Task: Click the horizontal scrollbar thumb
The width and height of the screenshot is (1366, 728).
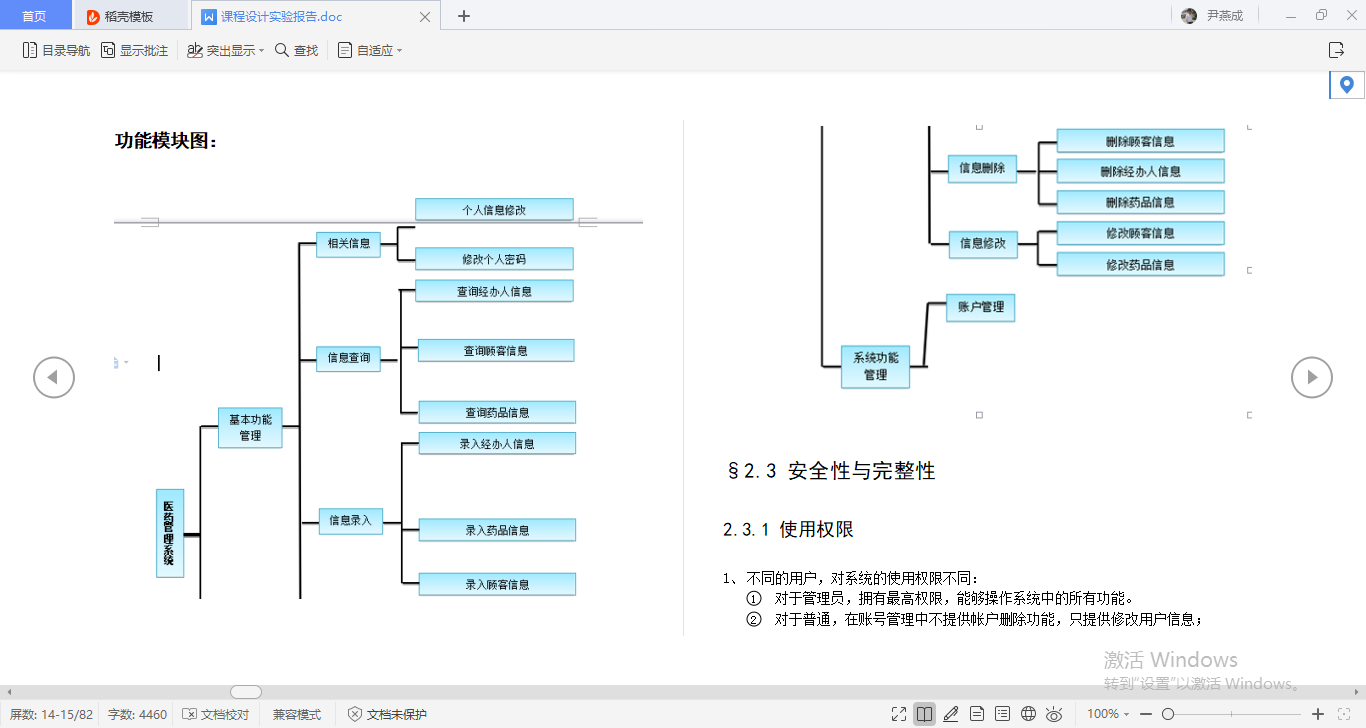Action: [x=246, y=692]
